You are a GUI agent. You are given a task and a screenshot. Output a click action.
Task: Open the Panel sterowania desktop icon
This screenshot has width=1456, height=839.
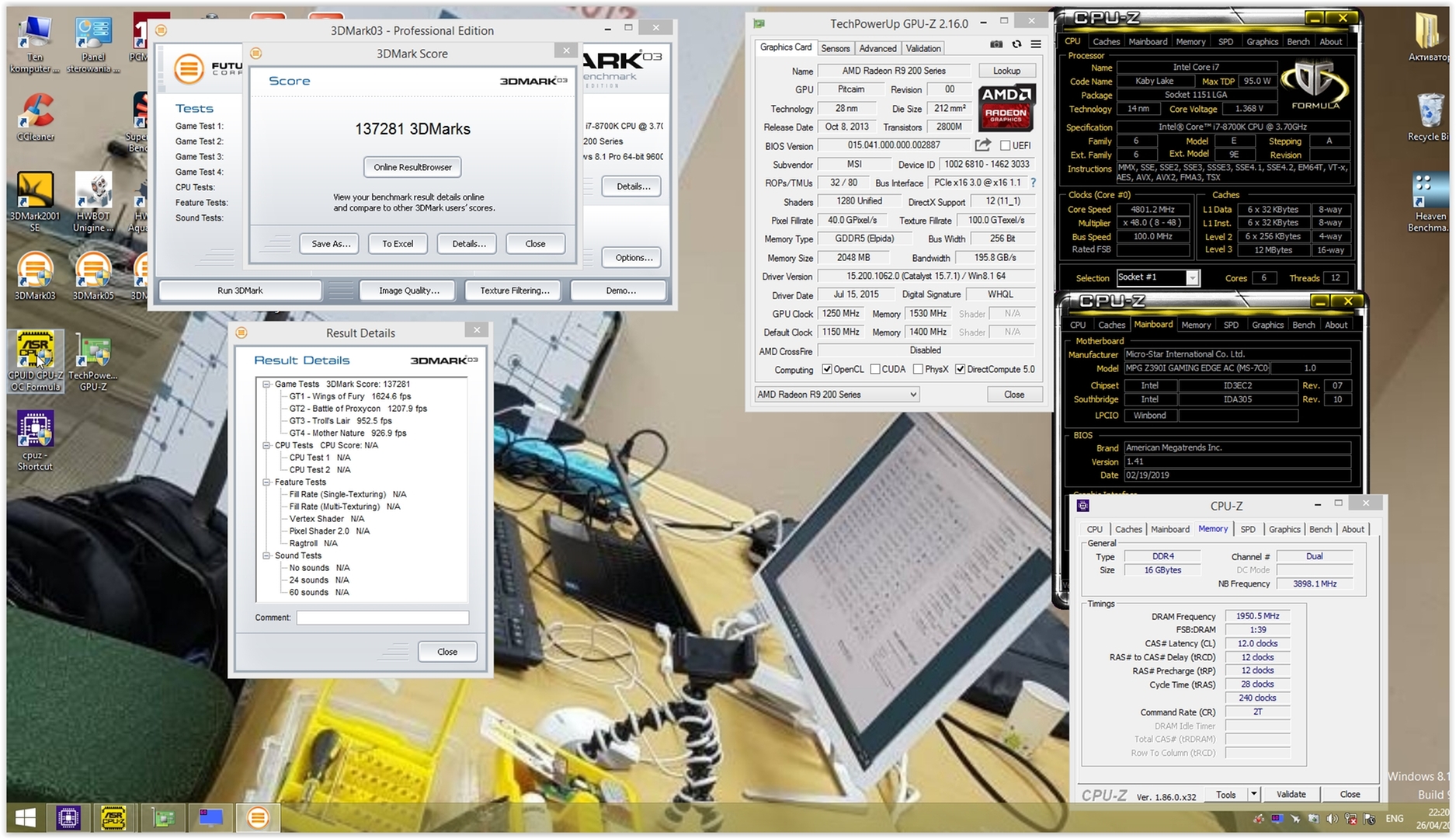(93, 44)
